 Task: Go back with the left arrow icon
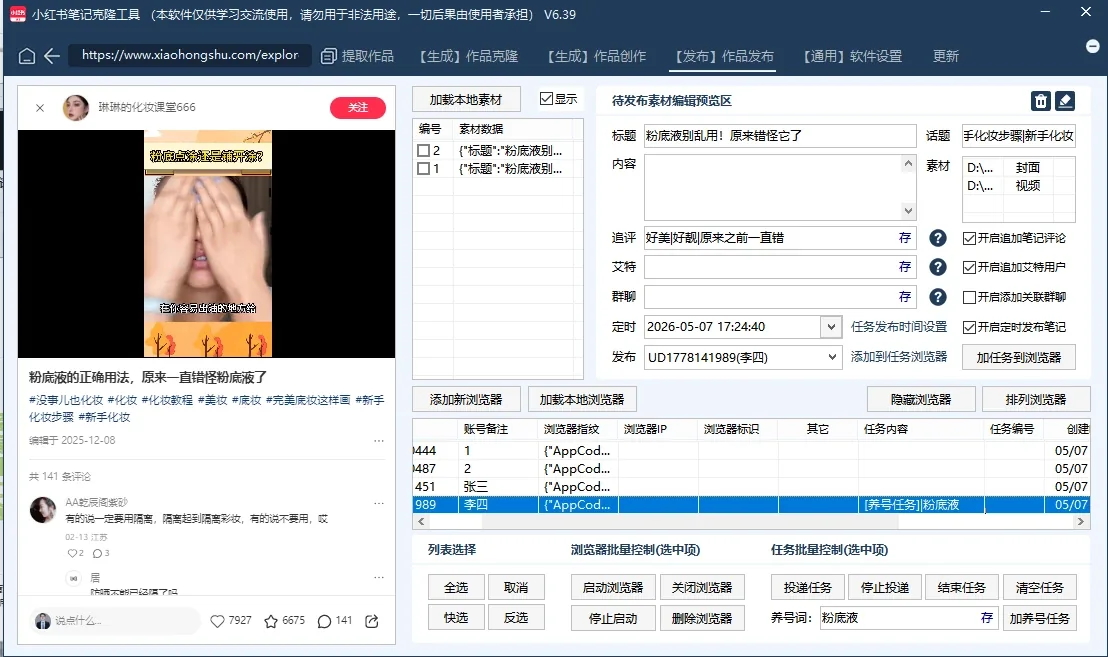click(x=52, y=56)
